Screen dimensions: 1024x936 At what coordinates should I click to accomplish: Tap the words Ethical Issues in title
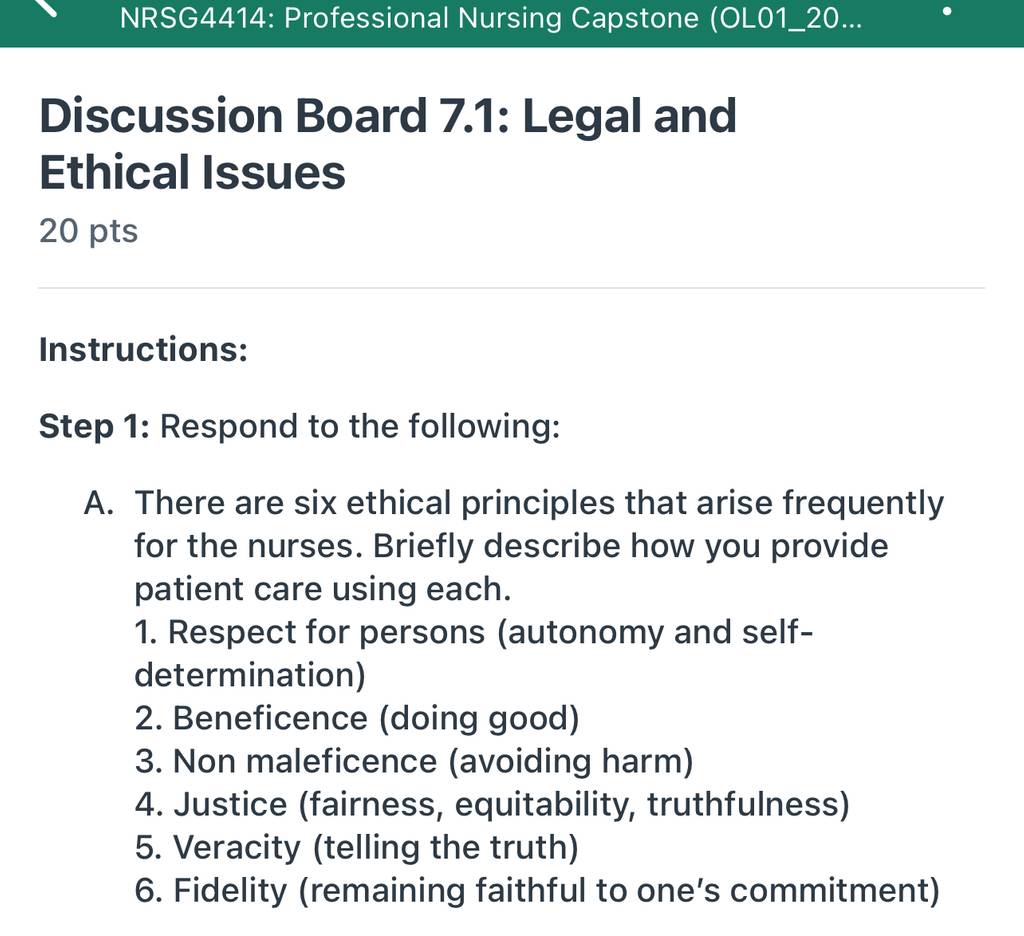click(x=192, y=173)
